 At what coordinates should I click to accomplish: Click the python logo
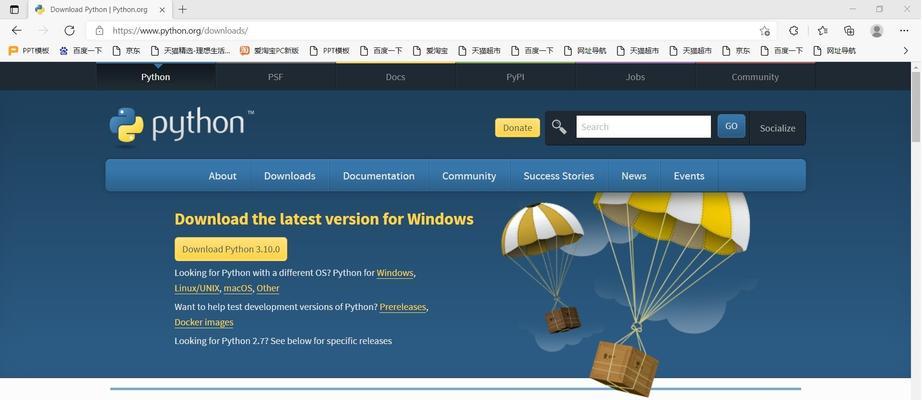point(181,125)
